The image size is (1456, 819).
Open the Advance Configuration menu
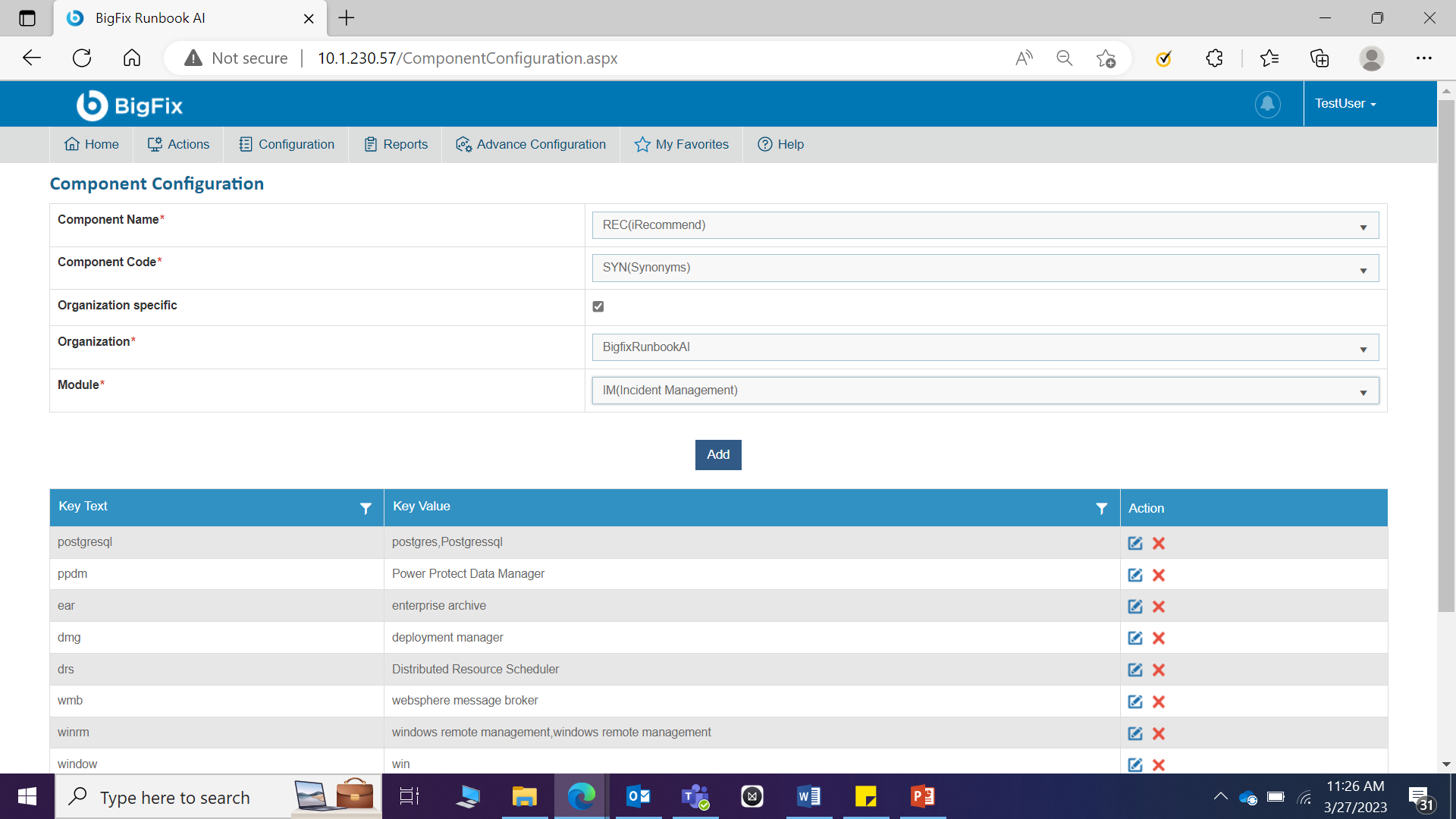point(531,144)
